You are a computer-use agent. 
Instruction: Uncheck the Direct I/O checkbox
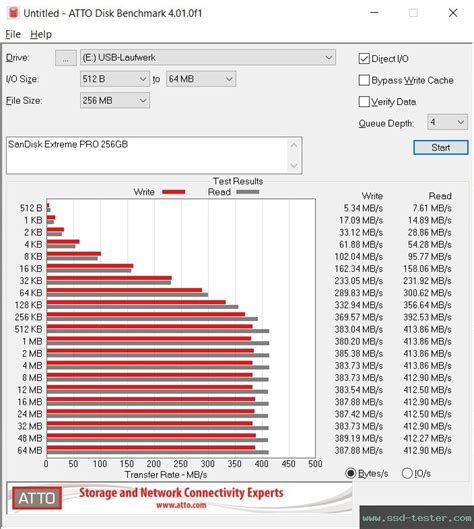pos(364,59)
